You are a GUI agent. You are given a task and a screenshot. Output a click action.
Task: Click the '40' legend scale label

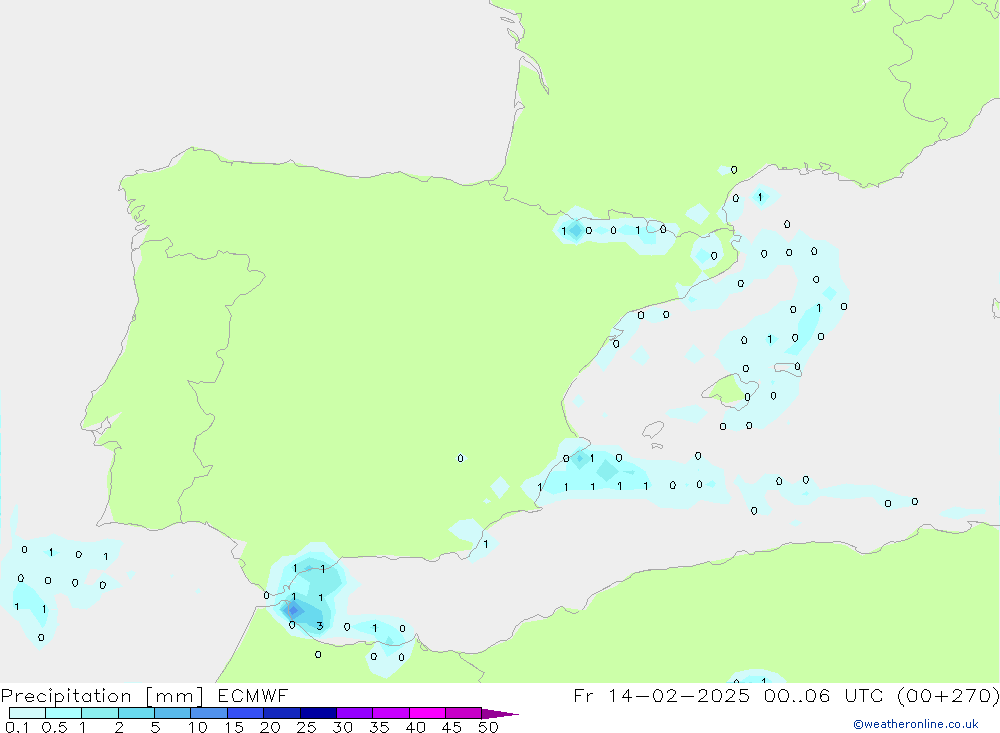415,727
